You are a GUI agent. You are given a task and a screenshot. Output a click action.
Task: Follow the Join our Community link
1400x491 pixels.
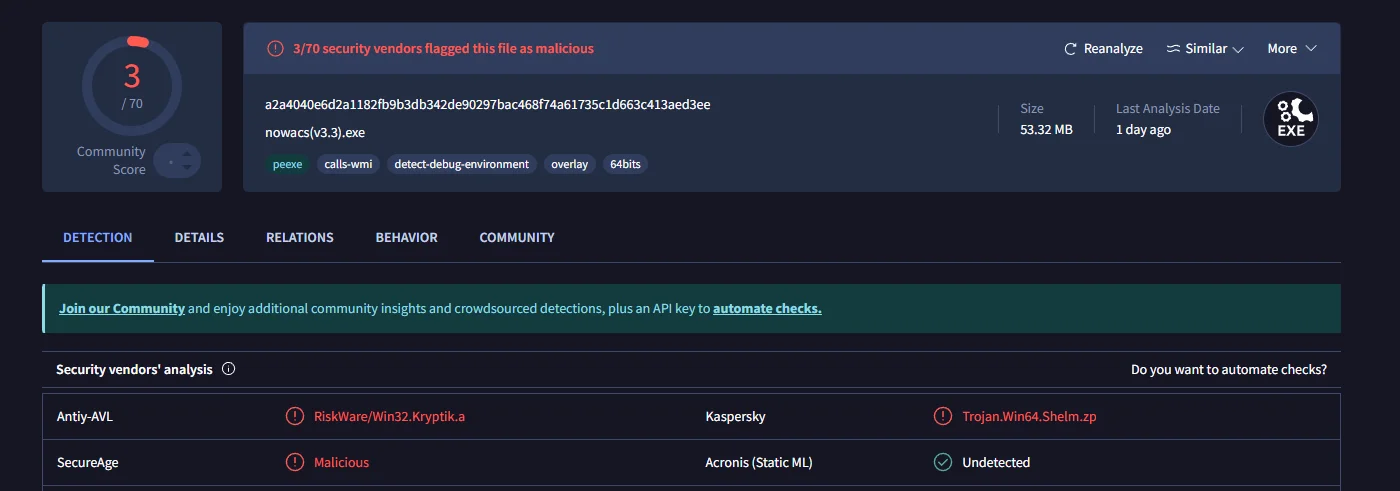tap(122, 309)
